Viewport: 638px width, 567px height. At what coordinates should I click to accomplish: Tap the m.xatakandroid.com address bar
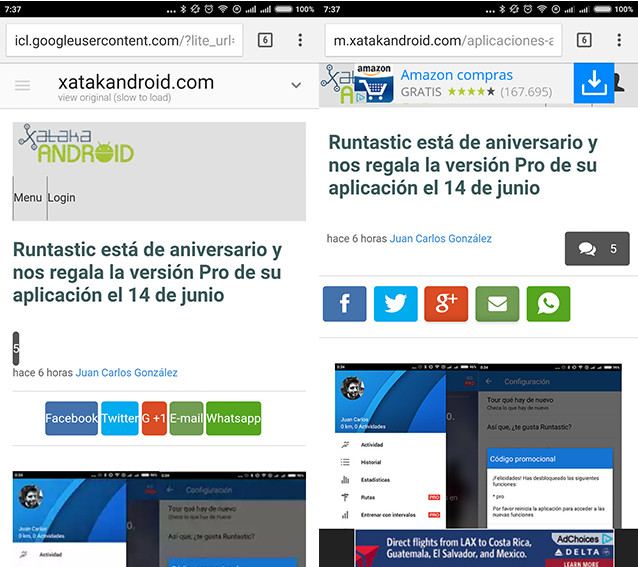click(x=444, y=40)
